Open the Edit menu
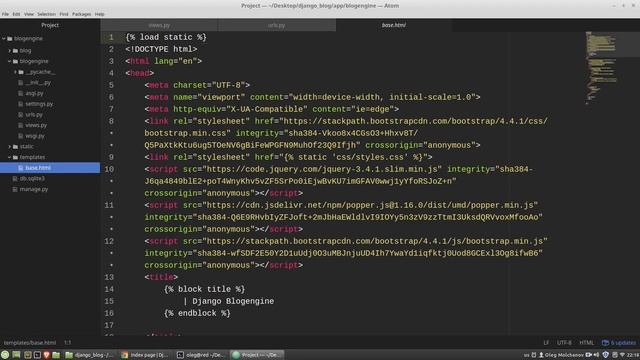 [16, 14]
